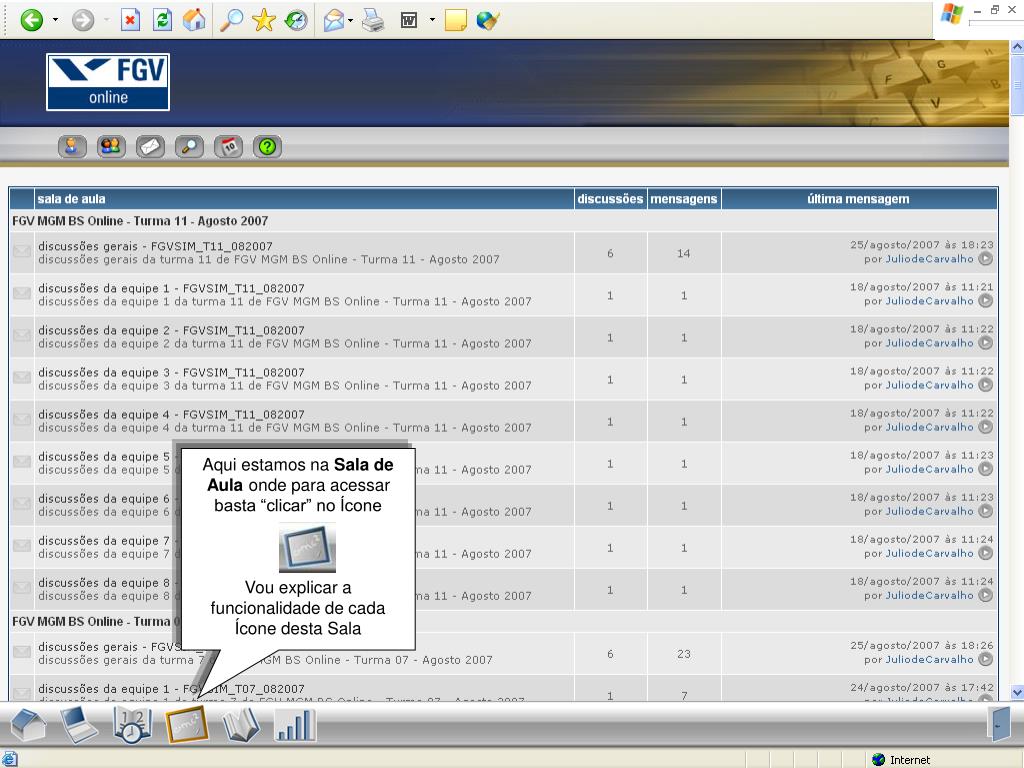Click envelope icon of equipe 3 T11 row
Image resolution: width=1024 pixels, height=768 pixels.
click(22, 377)
